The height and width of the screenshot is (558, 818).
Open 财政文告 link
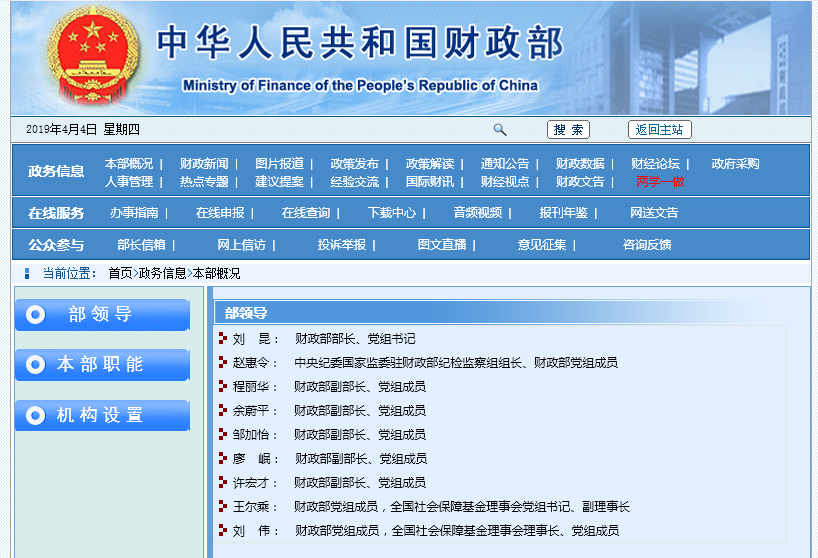[580, 181]
